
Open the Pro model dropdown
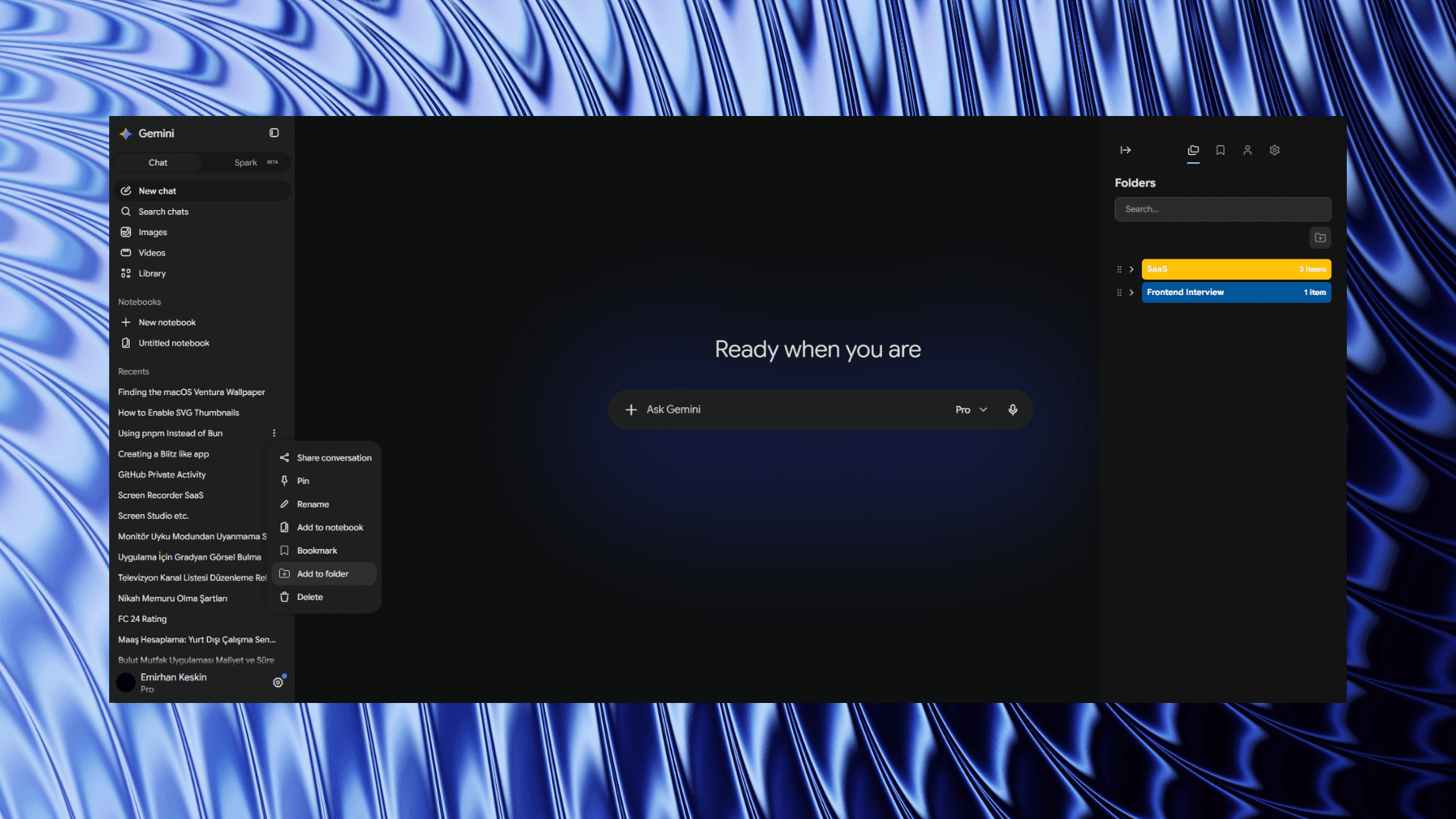click(971, 409)
